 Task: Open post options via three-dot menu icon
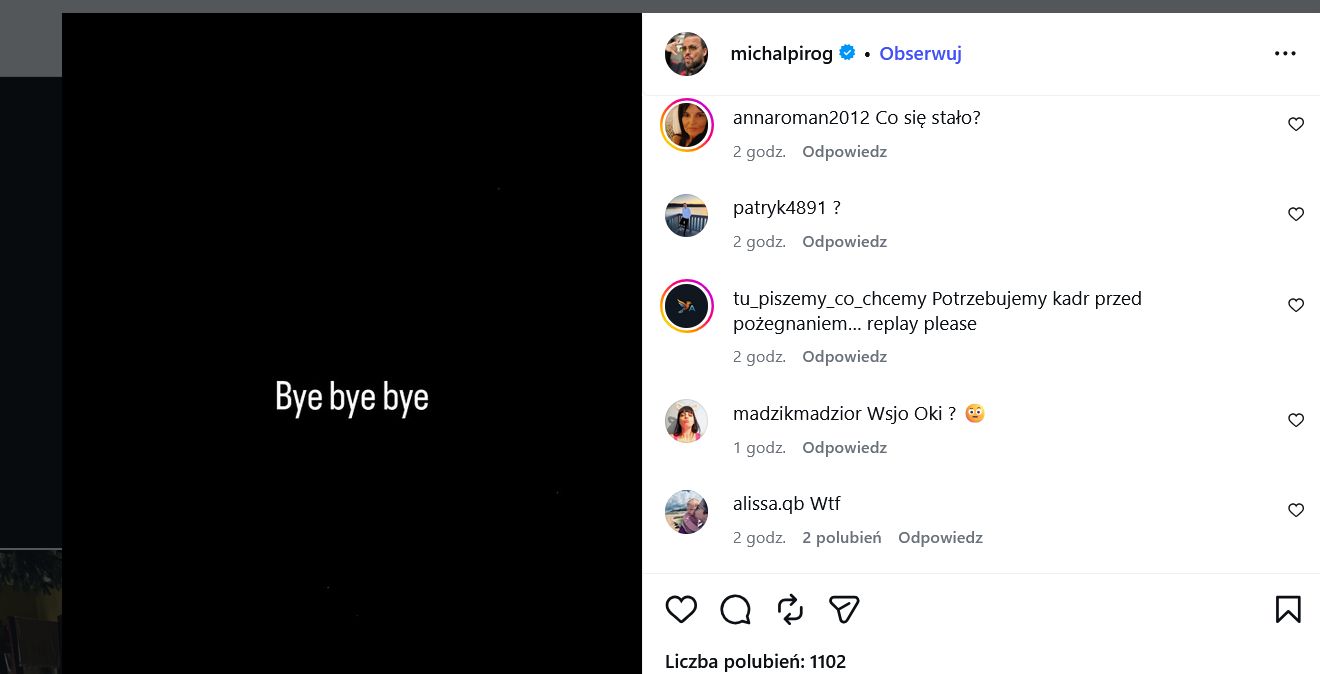[x=1285, y=53]
